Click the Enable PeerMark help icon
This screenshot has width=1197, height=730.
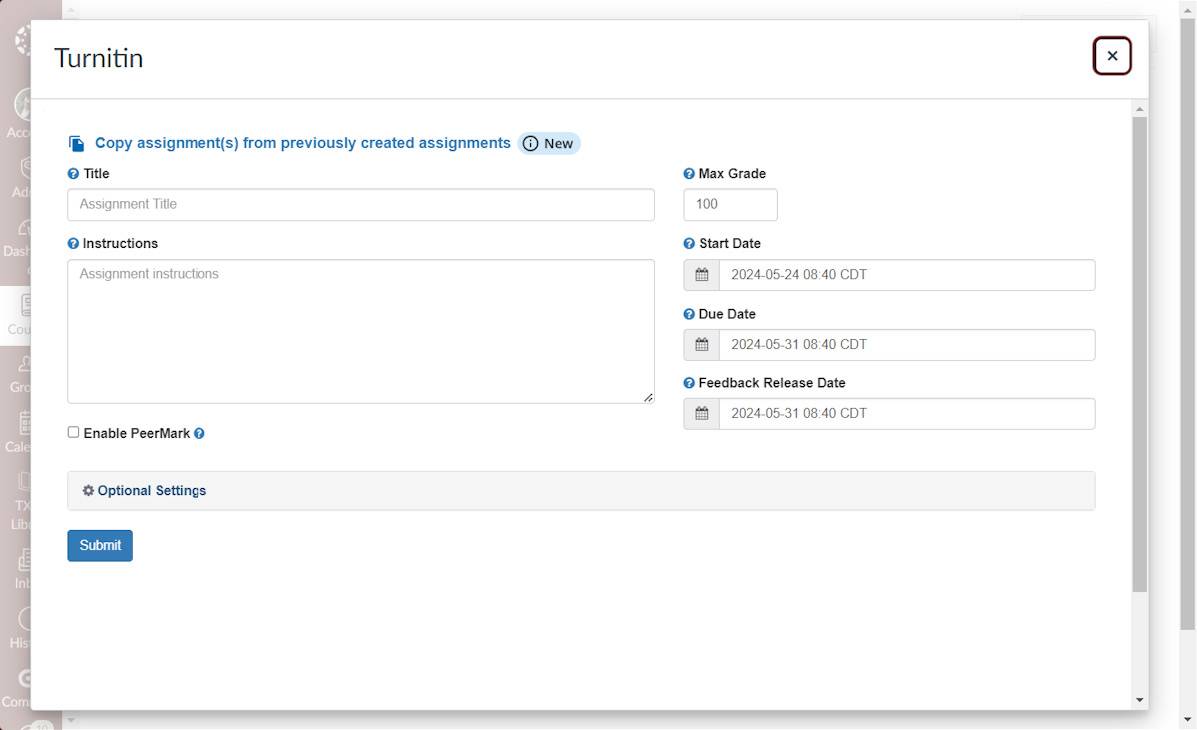tap(199, 434)
